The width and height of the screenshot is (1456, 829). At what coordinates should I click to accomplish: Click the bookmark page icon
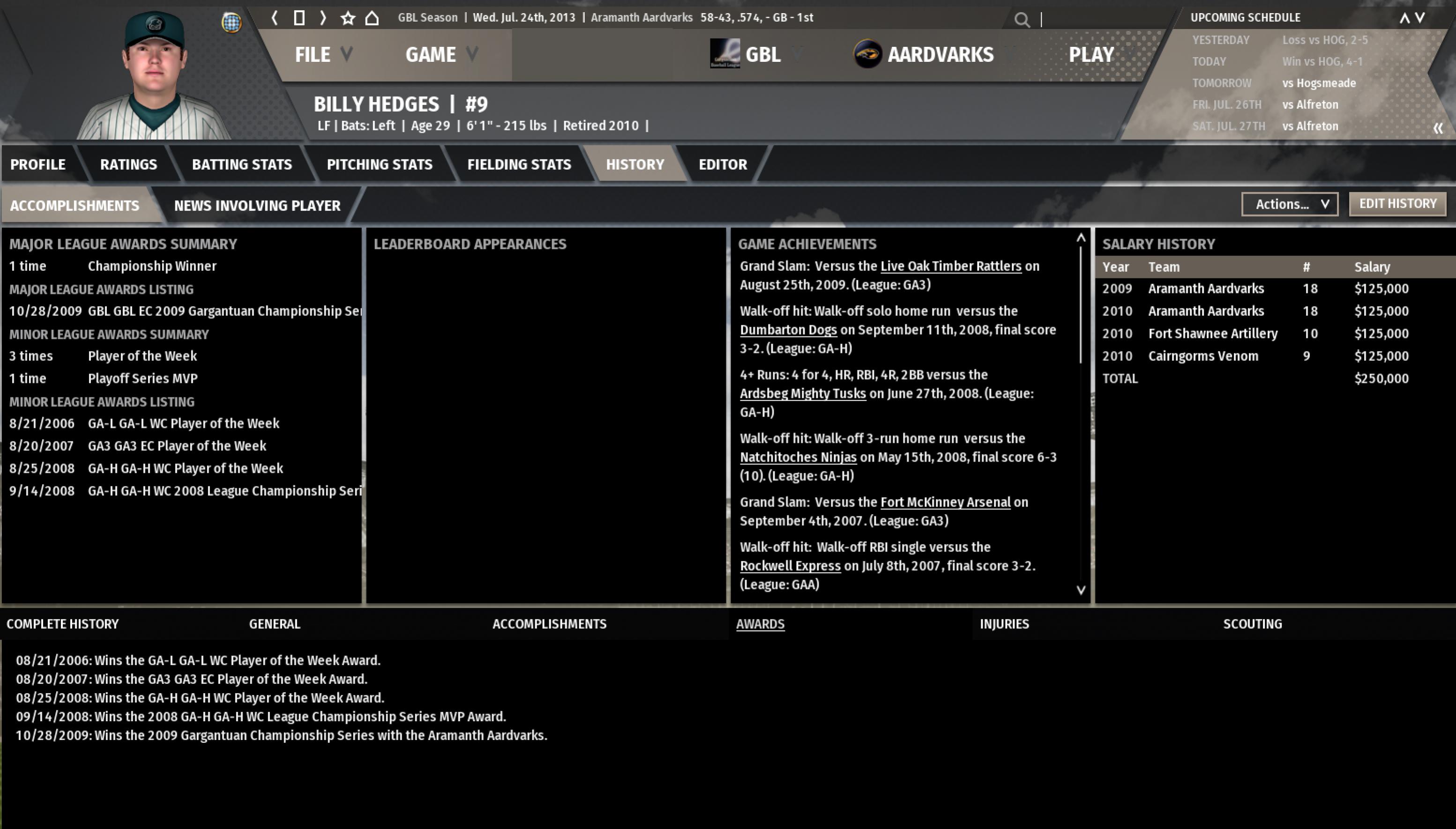coord(299,18)
